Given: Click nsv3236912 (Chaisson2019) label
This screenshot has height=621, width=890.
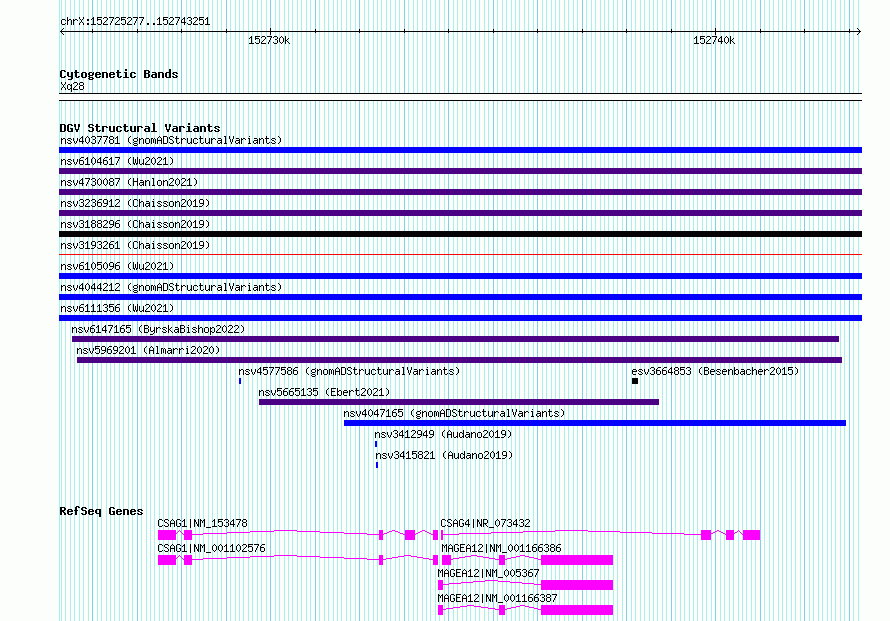Looking at the screenshot, I should click(x=135, y=203).
